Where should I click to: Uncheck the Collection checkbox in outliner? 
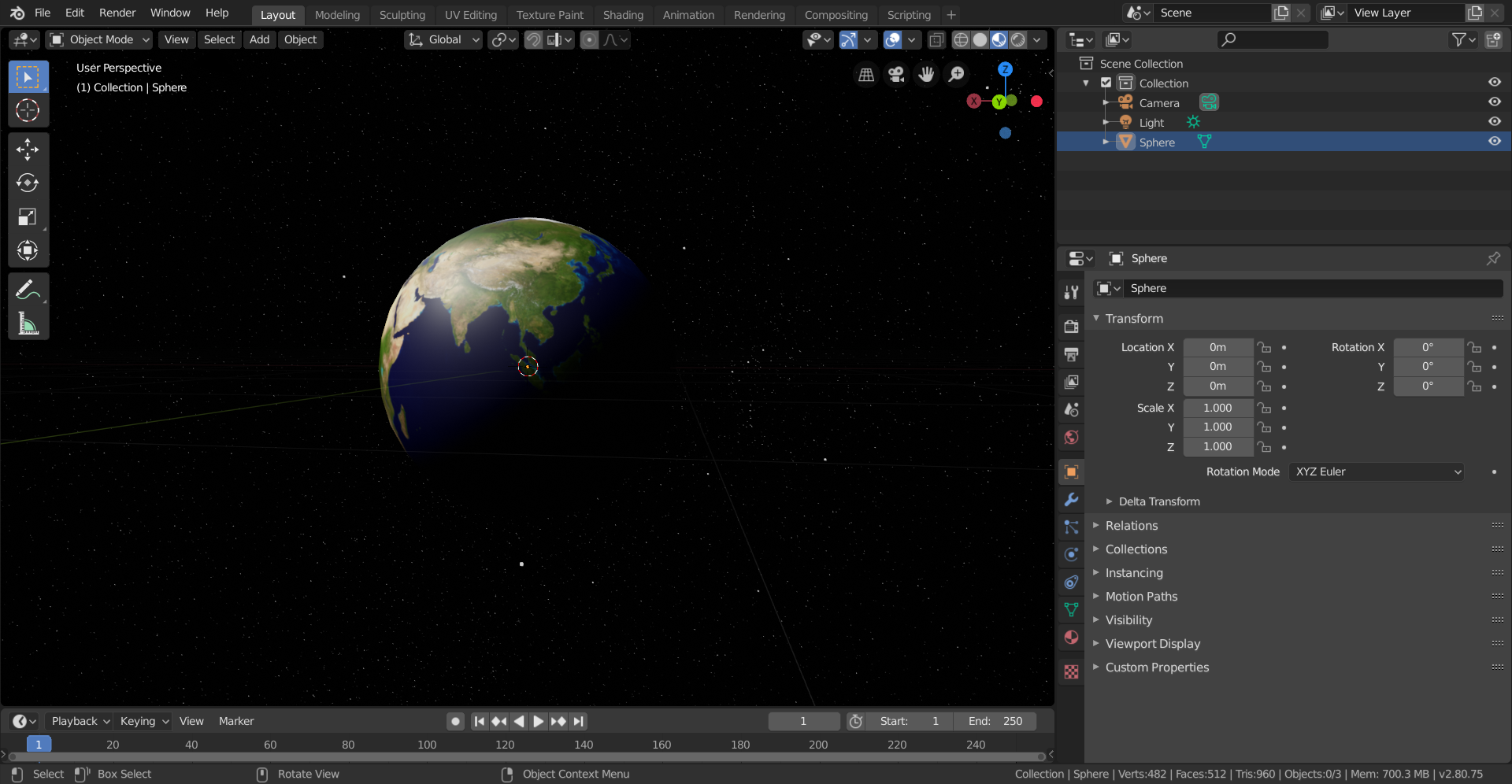pyautogui.click(x=1106, y=83)
